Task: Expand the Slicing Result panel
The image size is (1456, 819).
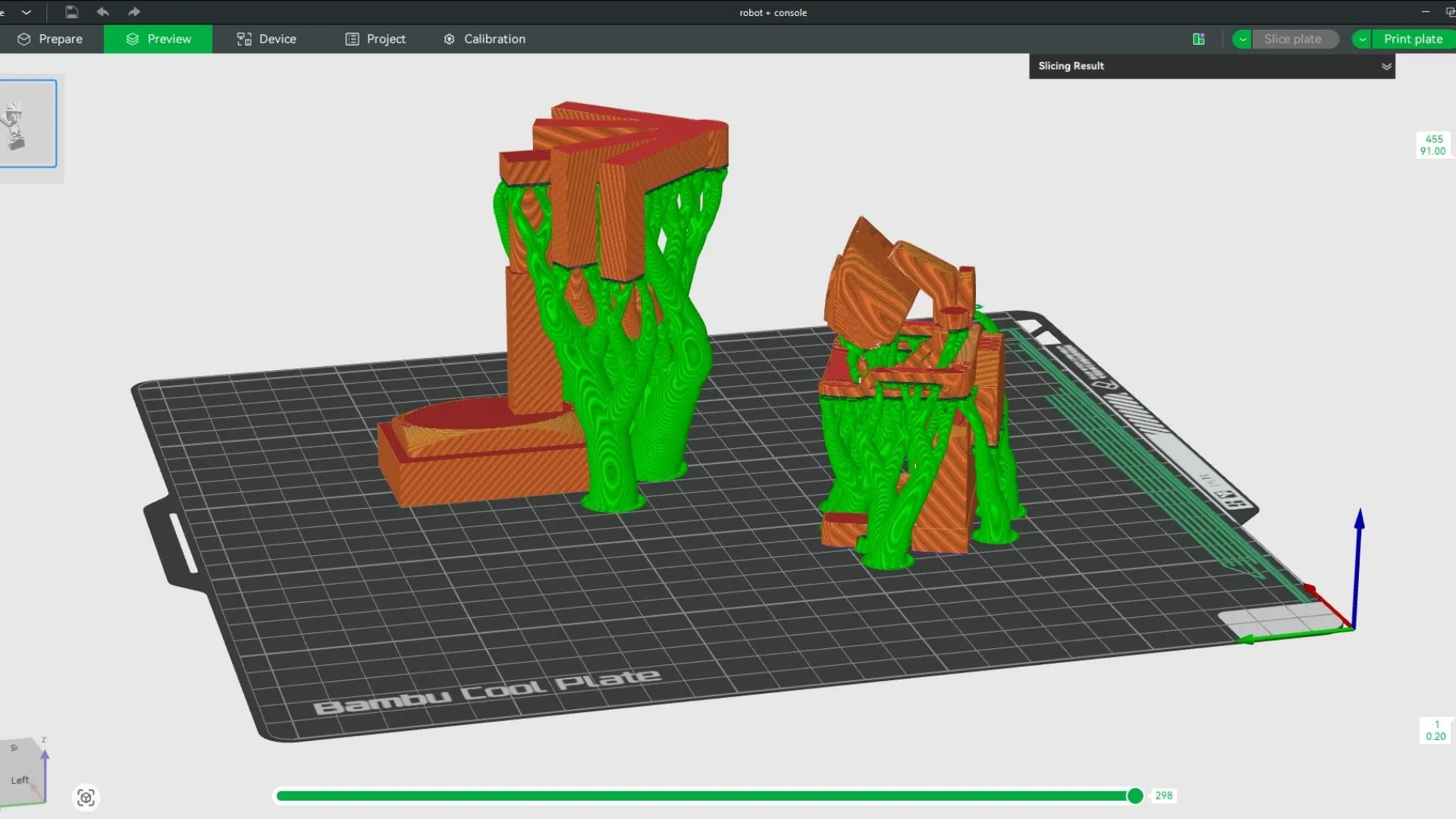Action: tap(1386, 67)
